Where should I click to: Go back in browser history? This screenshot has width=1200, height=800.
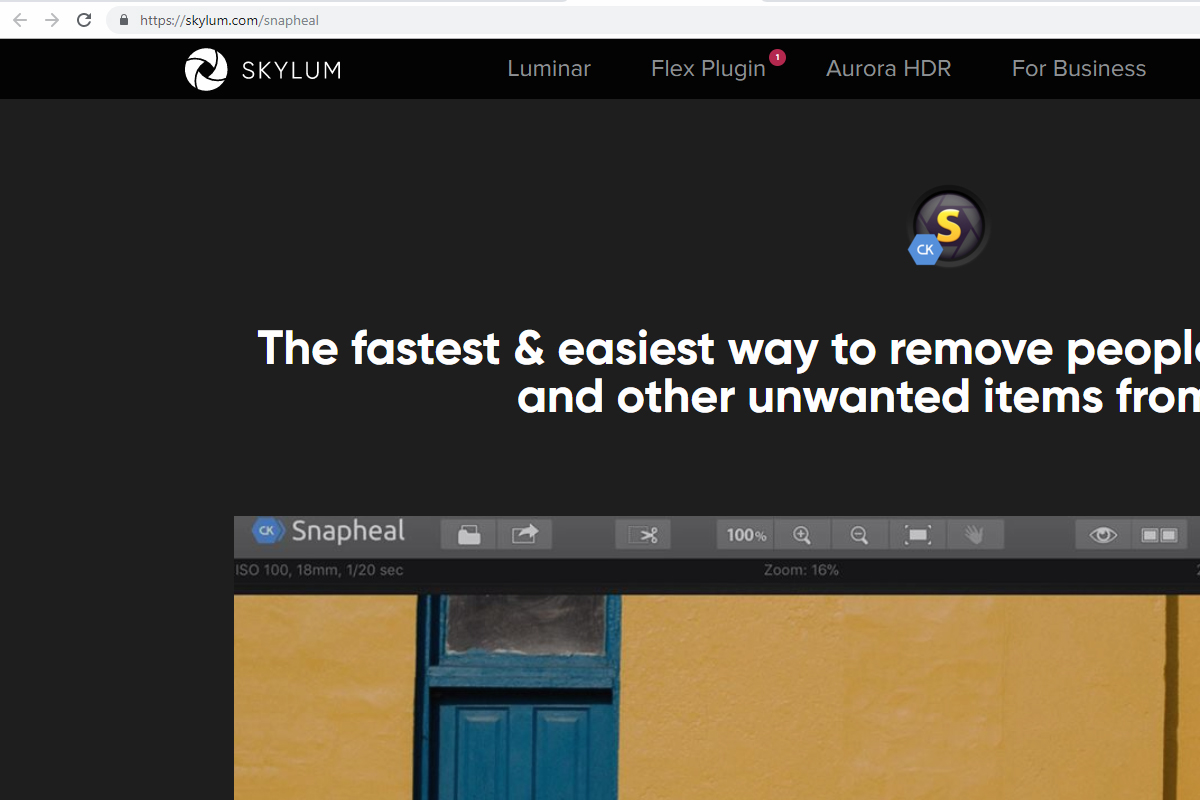coord(20,20)
